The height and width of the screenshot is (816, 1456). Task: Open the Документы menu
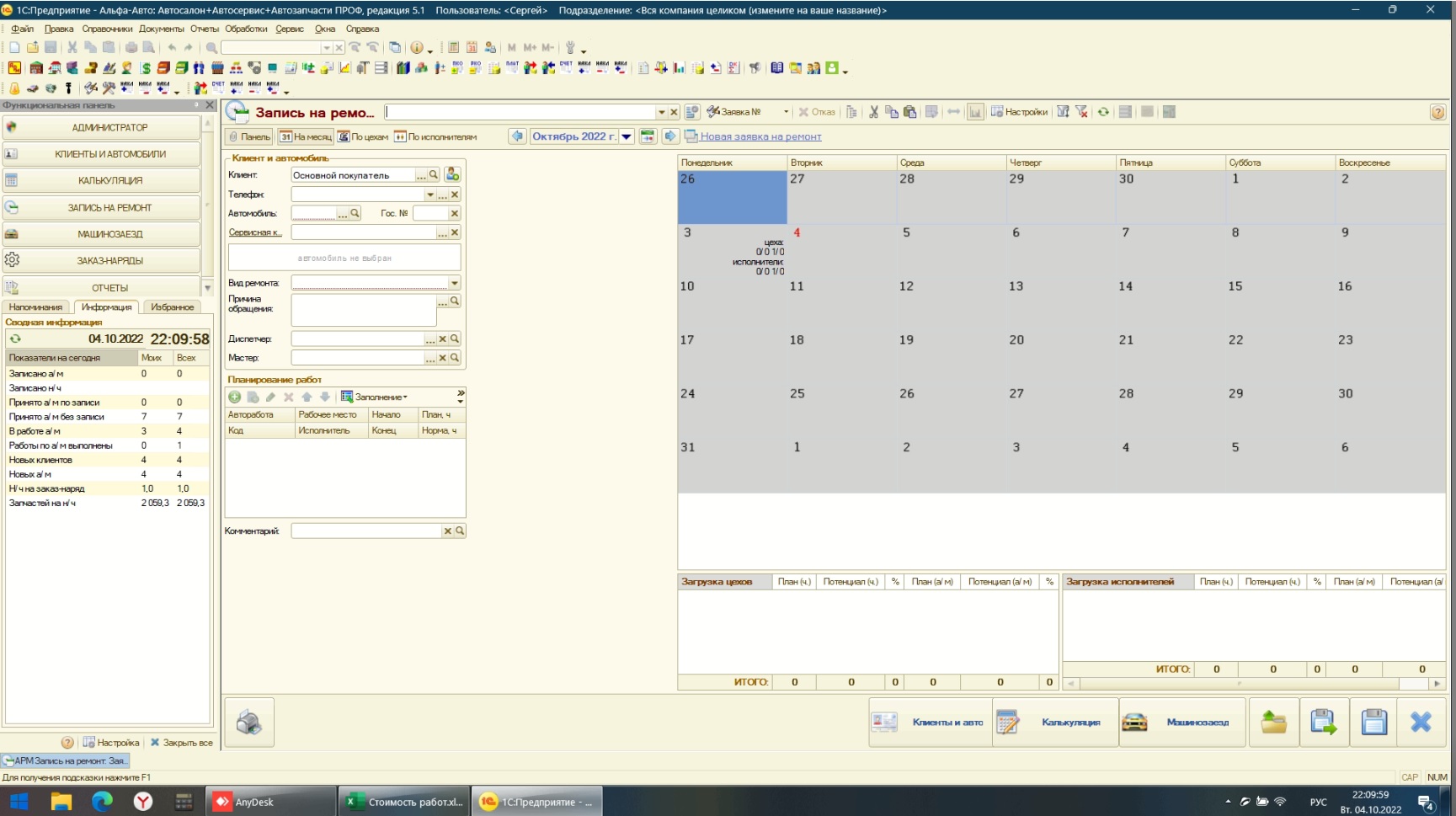[x=161, y=29]
